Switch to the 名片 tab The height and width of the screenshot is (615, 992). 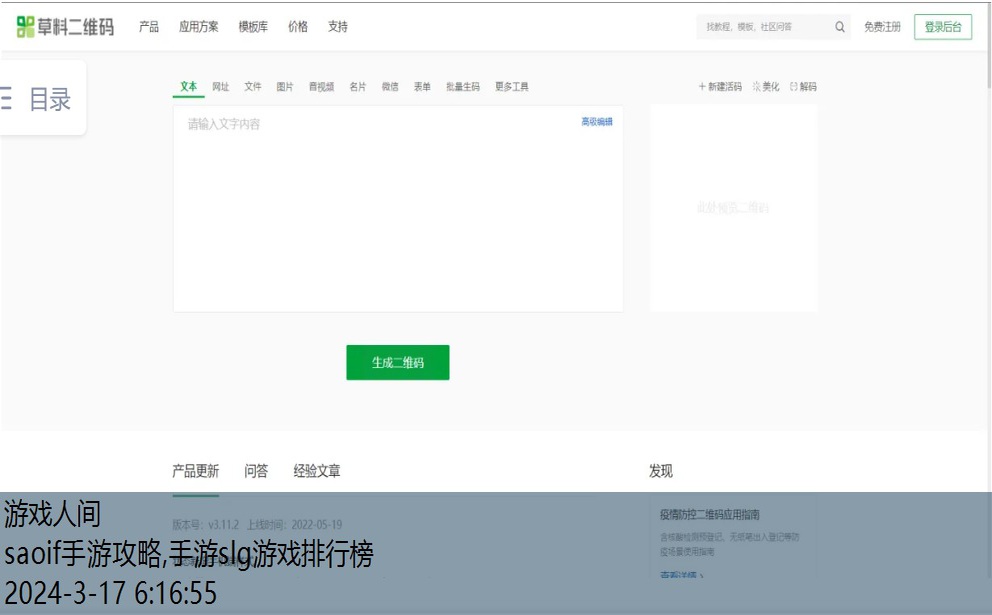(x=357, y=87)
